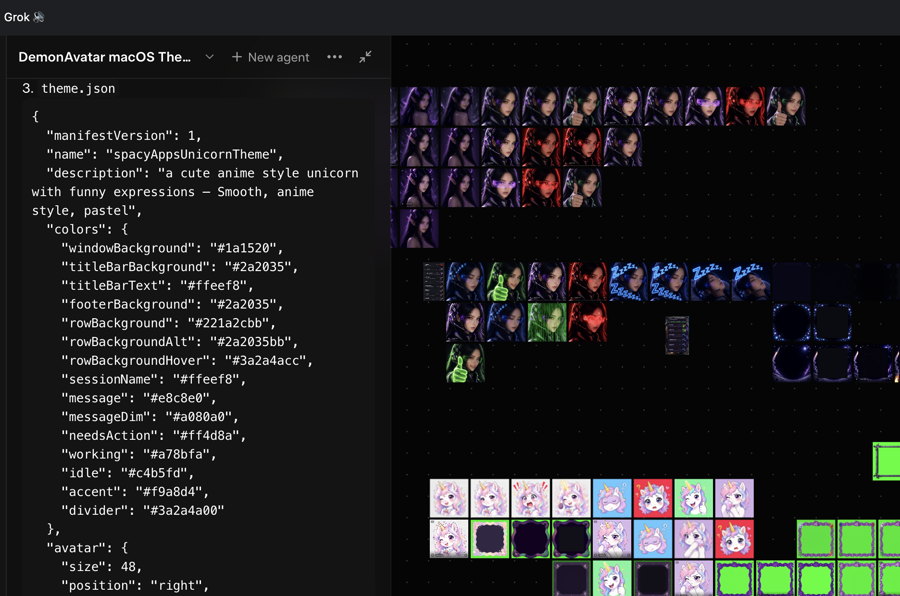Image resolution: width=900 pixels, height=596 pixels.
Task: Select the lone elf portrait on the fourth row
Action: (419, 229)
